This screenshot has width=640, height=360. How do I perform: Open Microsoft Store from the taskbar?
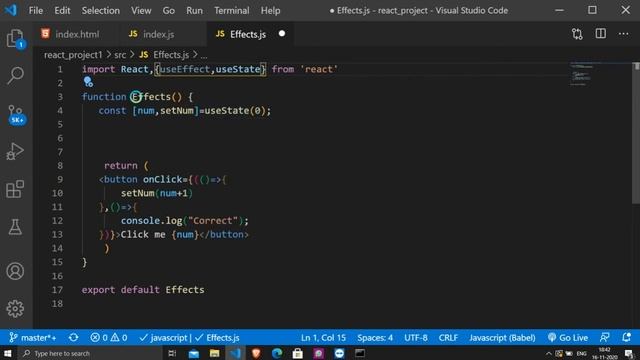[298, 353]
